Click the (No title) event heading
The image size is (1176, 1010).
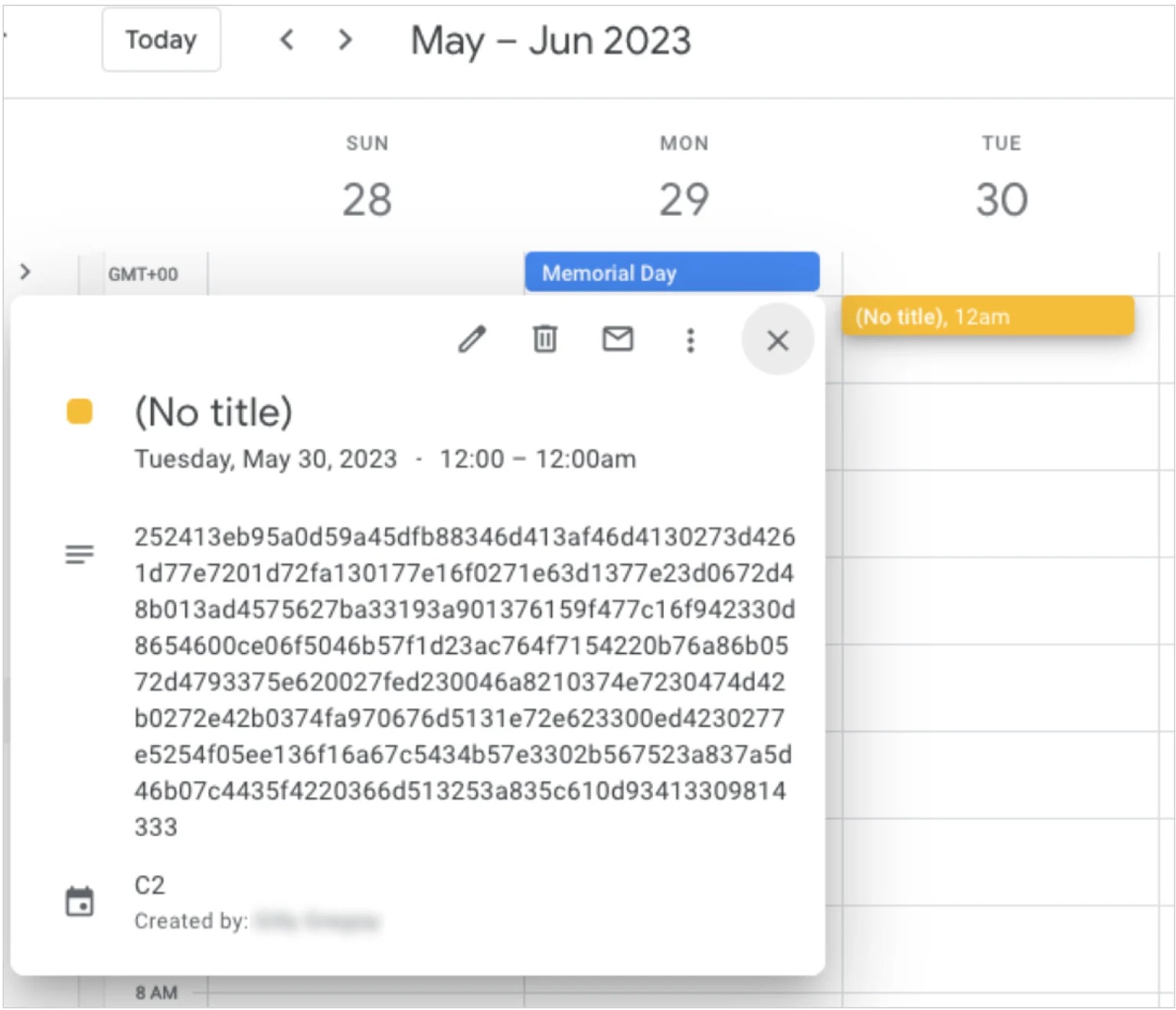coord(214,412)
